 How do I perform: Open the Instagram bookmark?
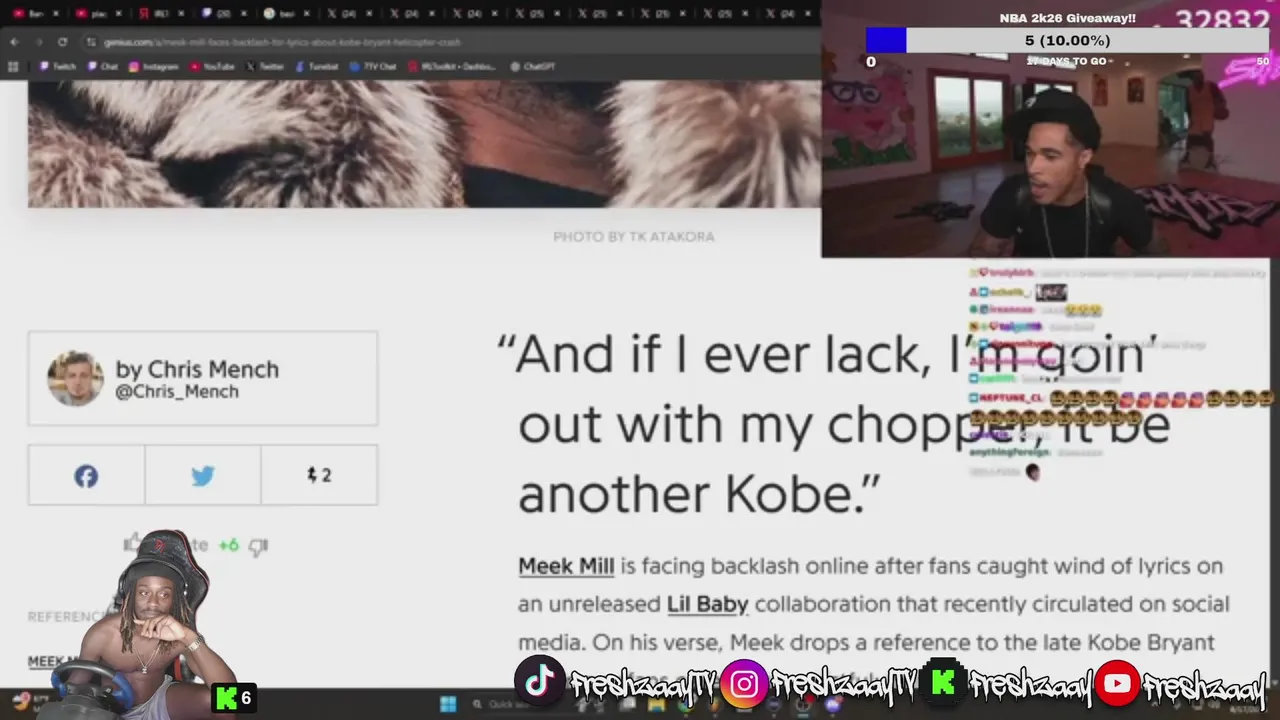pyautogui.click(x=153, y=67)
